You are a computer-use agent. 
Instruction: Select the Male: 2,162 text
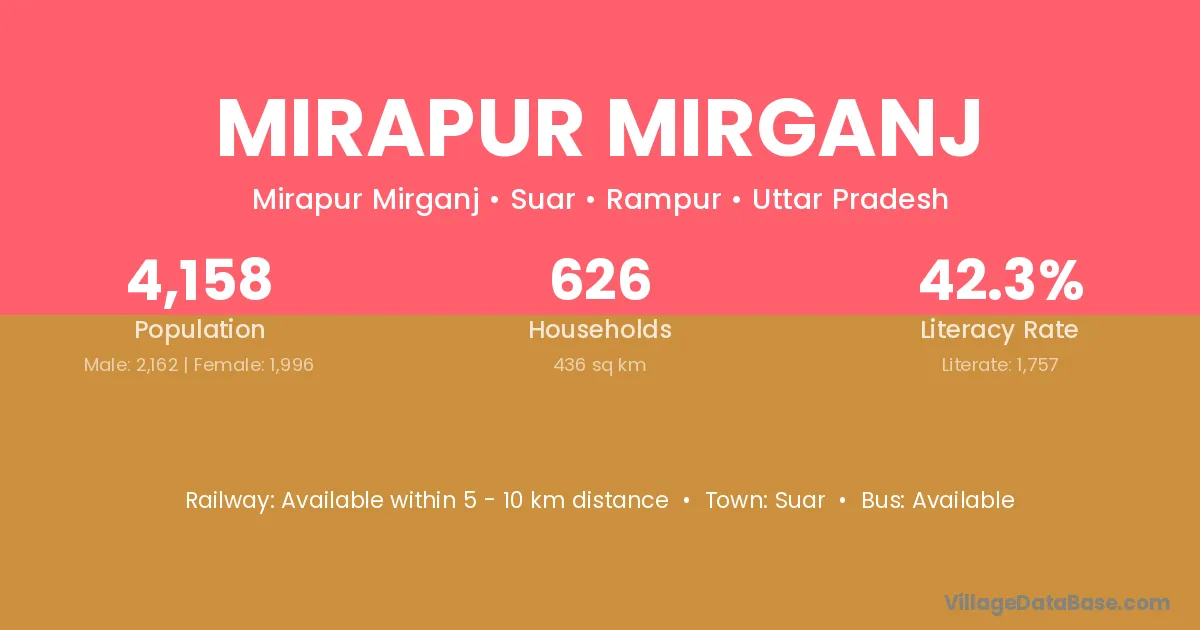131,365
